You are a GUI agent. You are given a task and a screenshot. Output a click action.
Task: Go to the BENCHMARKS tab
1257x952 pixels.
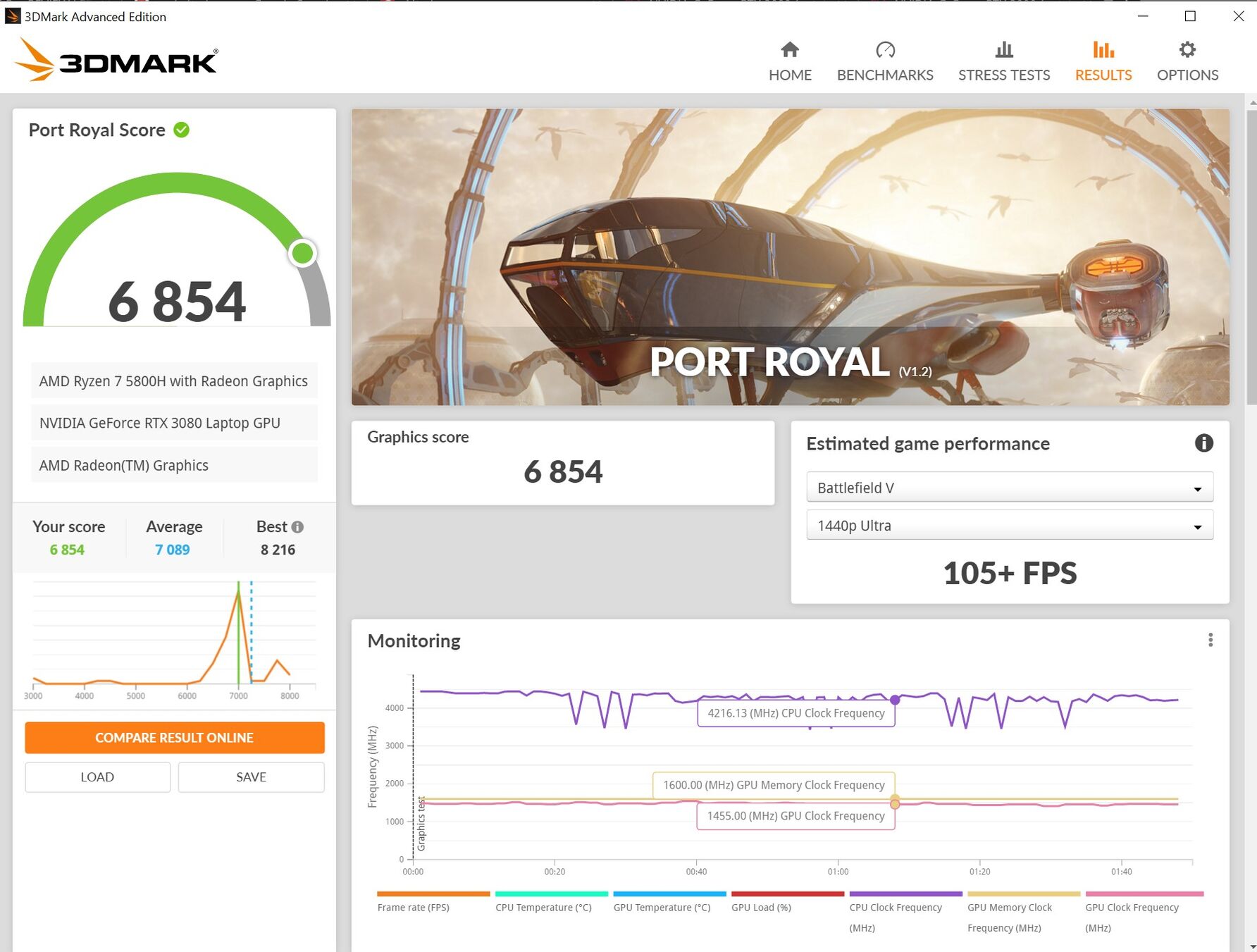point(885,61)
